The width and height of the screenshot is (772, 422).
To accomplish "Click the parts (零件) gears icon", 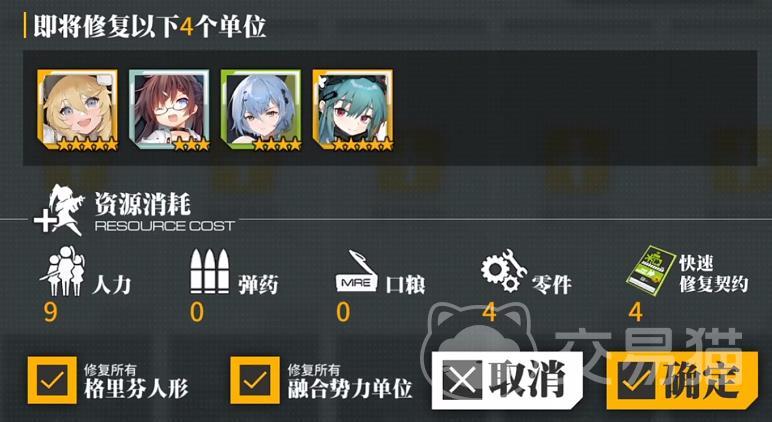I will pos(504,271).
